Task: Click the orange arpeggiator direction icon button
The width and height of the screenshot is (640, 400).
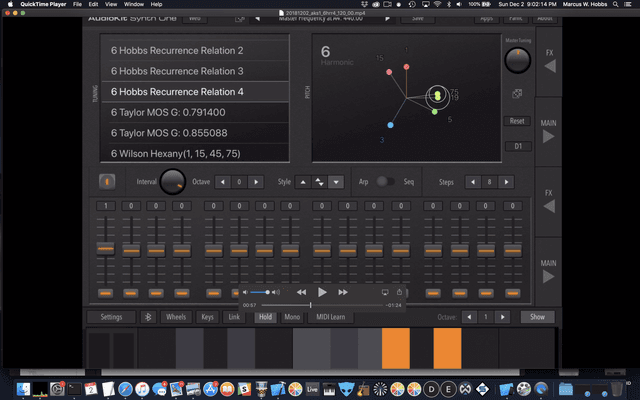Action: coord(107,182)
